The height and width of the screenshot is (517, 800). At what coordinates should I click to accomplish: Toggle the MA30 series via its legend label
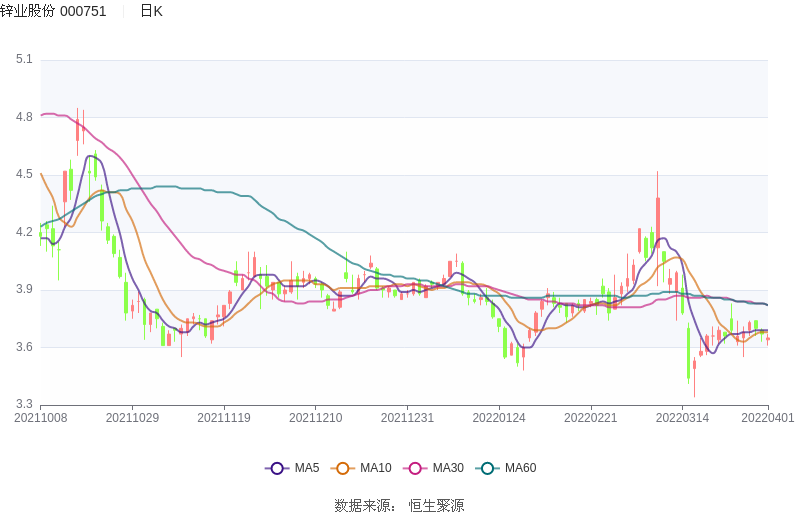coord(448,468)
